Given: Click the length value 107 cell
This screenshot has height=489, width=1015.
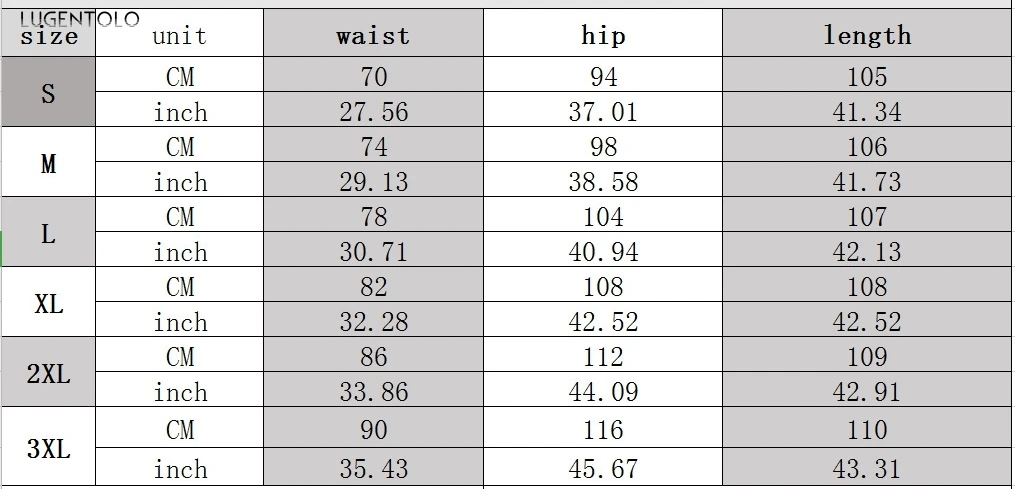Looking at the screenshot, I should (x=867, y=217).
